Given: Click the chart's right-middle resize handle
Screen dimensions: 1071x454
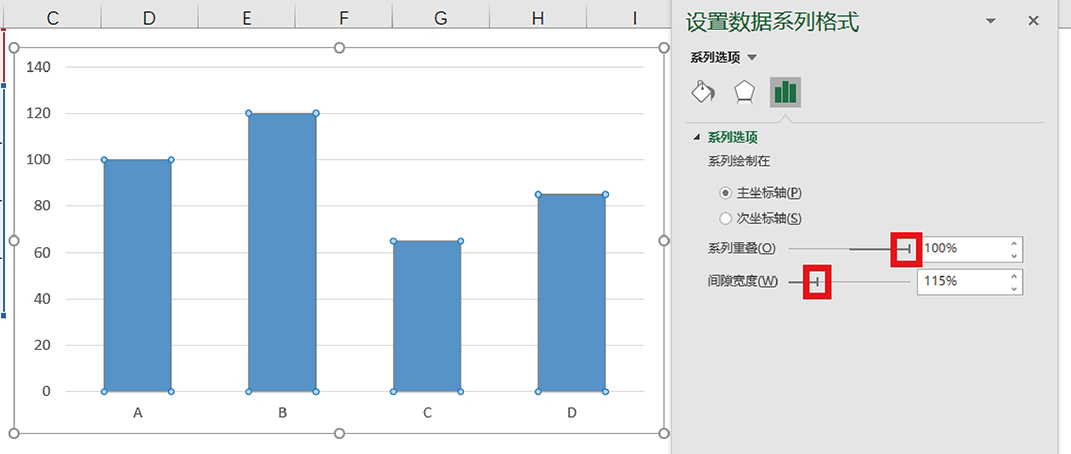Looking at the screenshot, I should coord(664,240).
